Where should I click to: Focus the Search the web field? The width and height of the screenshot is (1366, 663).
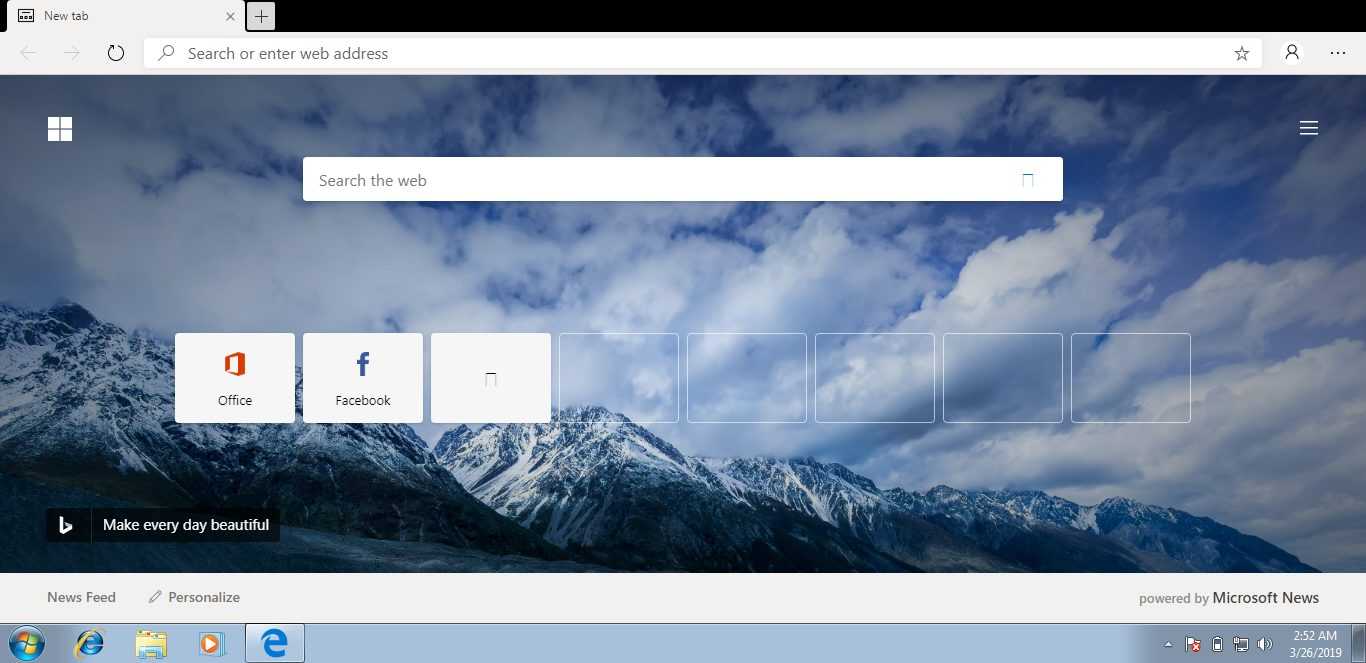660,180
